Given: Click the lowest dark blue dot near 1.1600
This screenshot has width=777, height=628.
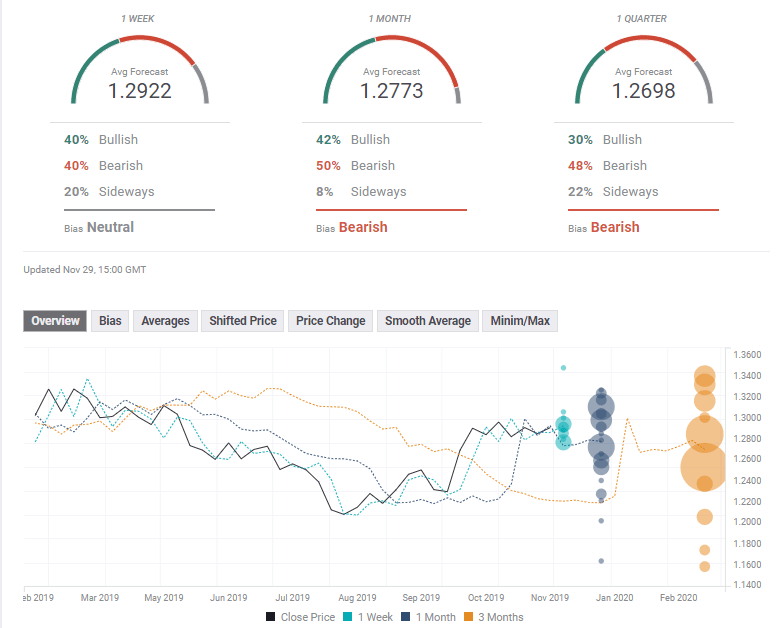Looking at the screenshot, I should 601,561.
